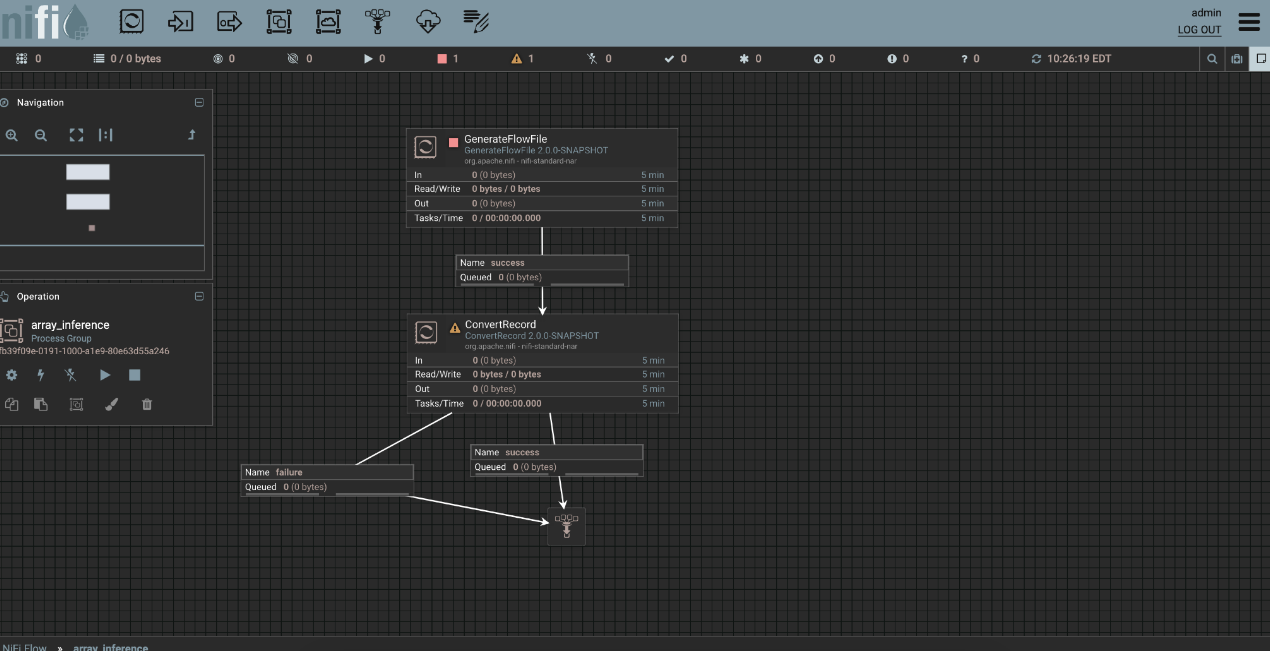Image resolution: width=1270 pixels, height=651 pixels.
Task: Click the array_inference name in Operation panel
Action: [70, 325]
